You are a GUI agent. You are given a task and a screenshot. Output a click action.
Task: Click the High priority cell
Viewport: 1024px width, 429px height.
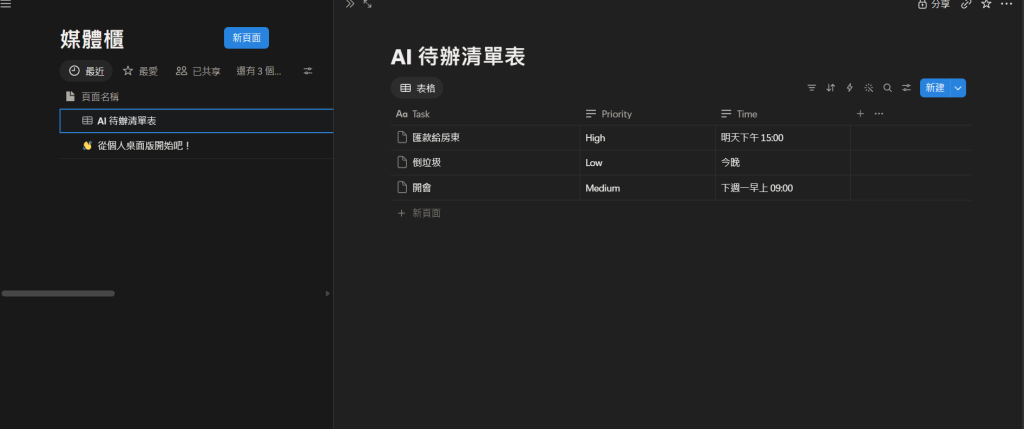tap(647, 138)
